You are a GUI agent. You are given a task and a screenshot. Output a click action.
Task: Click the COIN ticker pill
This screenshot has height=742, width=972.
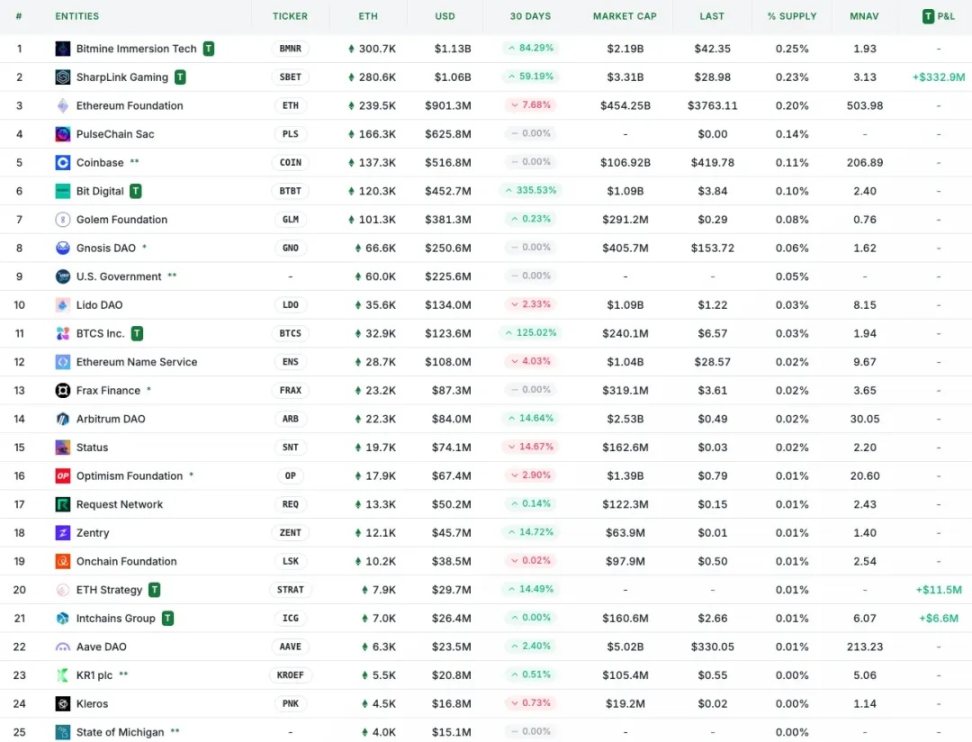pos(290,162)
